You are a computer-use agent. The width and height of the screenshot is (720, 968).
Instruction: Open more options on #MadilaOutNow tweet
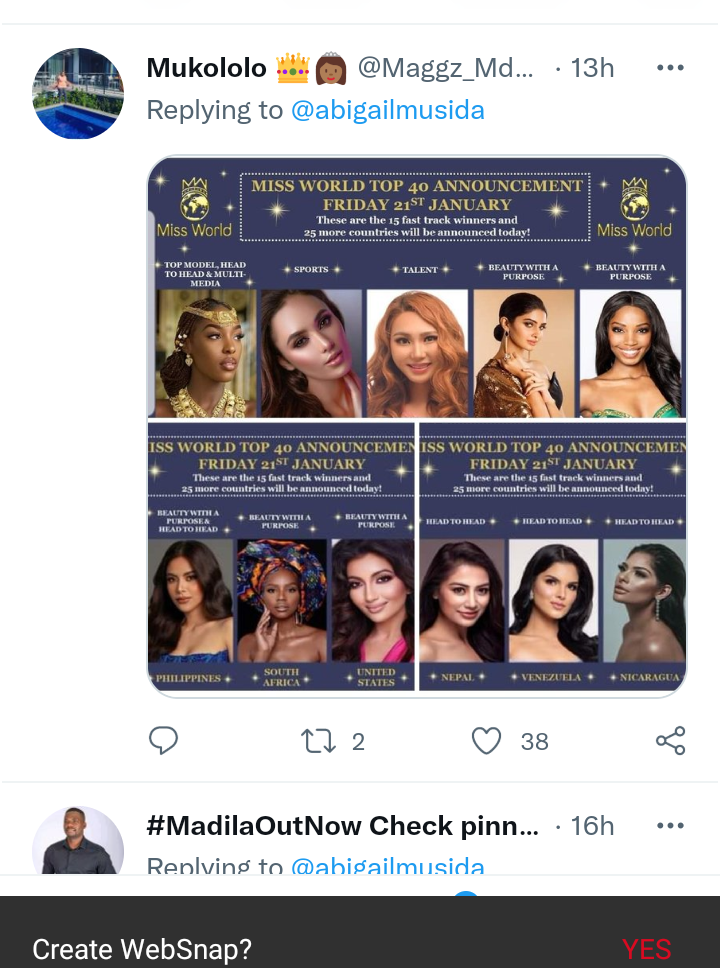[671, 825]
